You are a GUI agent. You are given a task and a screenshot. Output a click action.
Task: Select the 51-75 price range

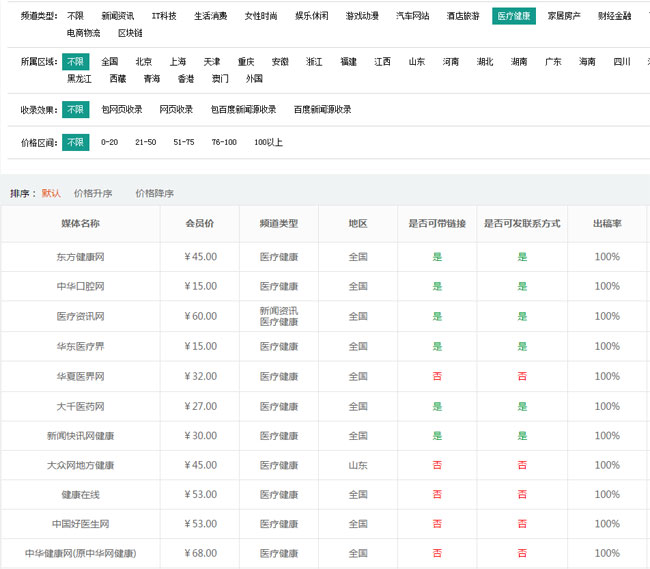183,142
